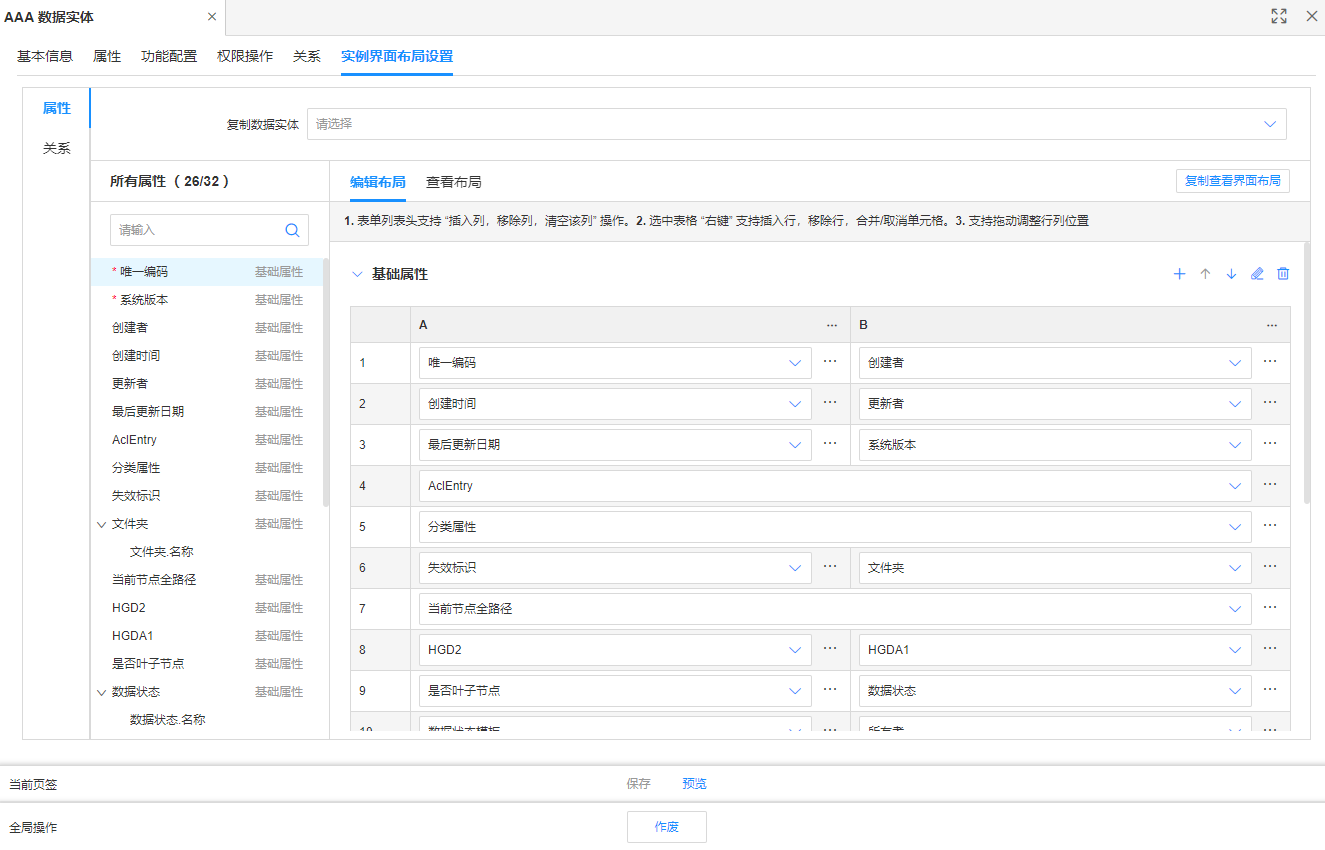Open the 更新者 dropdown in row 2

[1055, 404]
